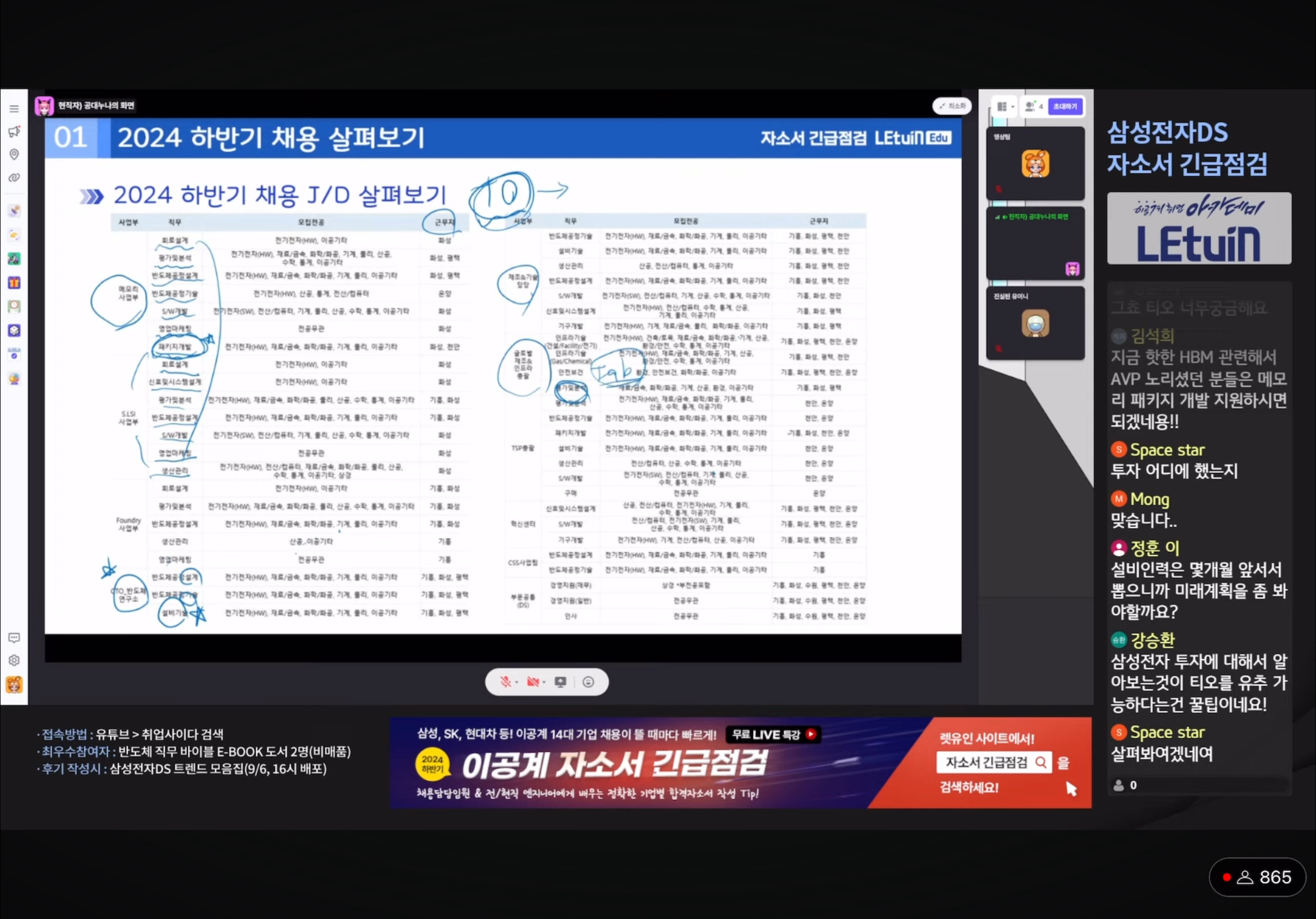The width and height of the screenshot is (1316, 919).
Task: Open the participant layout view dropdown
Action: pyautogui.click(x=1005, y=106)
